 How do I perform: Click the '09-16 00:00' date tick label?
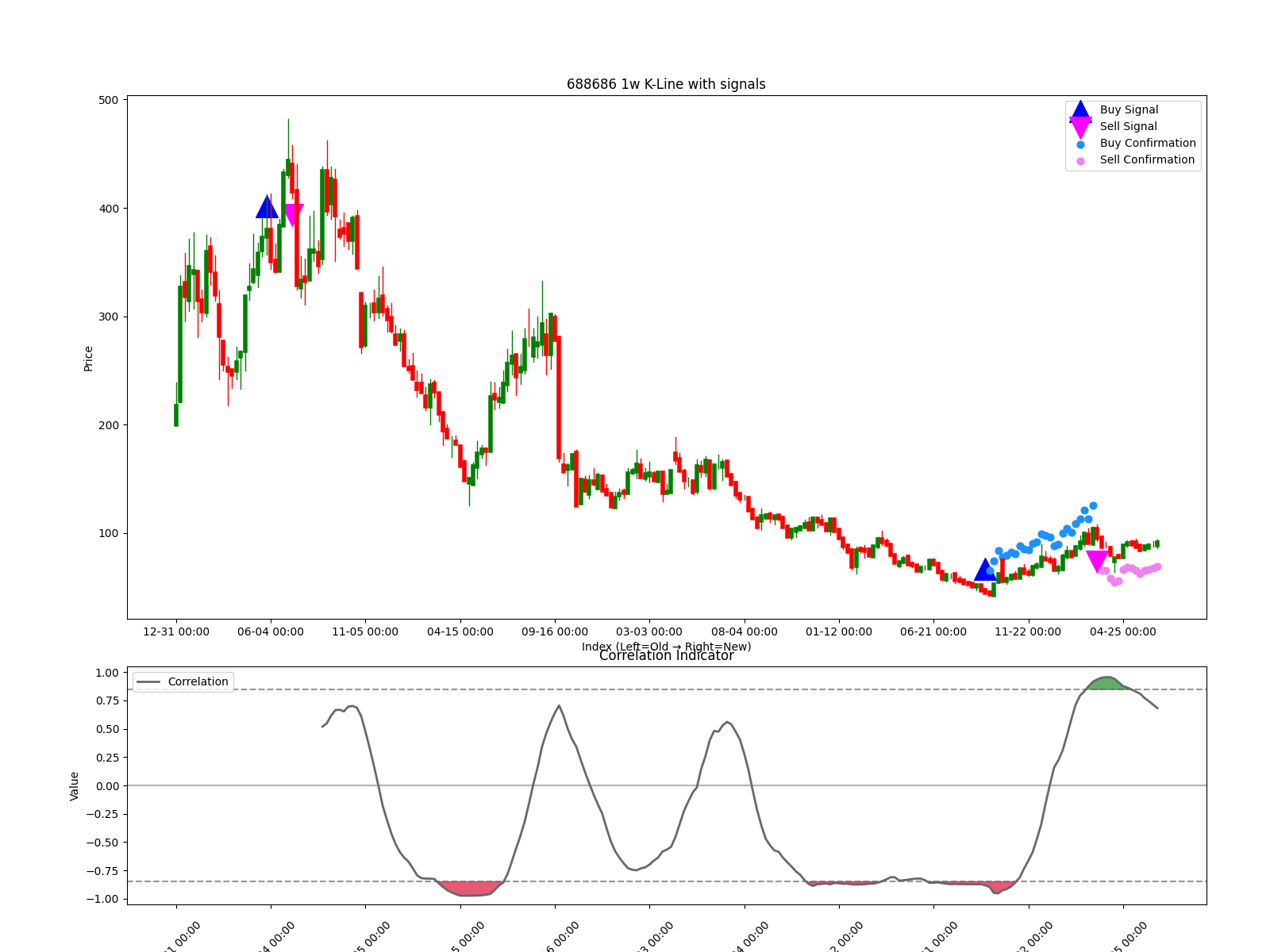point(555,631)
